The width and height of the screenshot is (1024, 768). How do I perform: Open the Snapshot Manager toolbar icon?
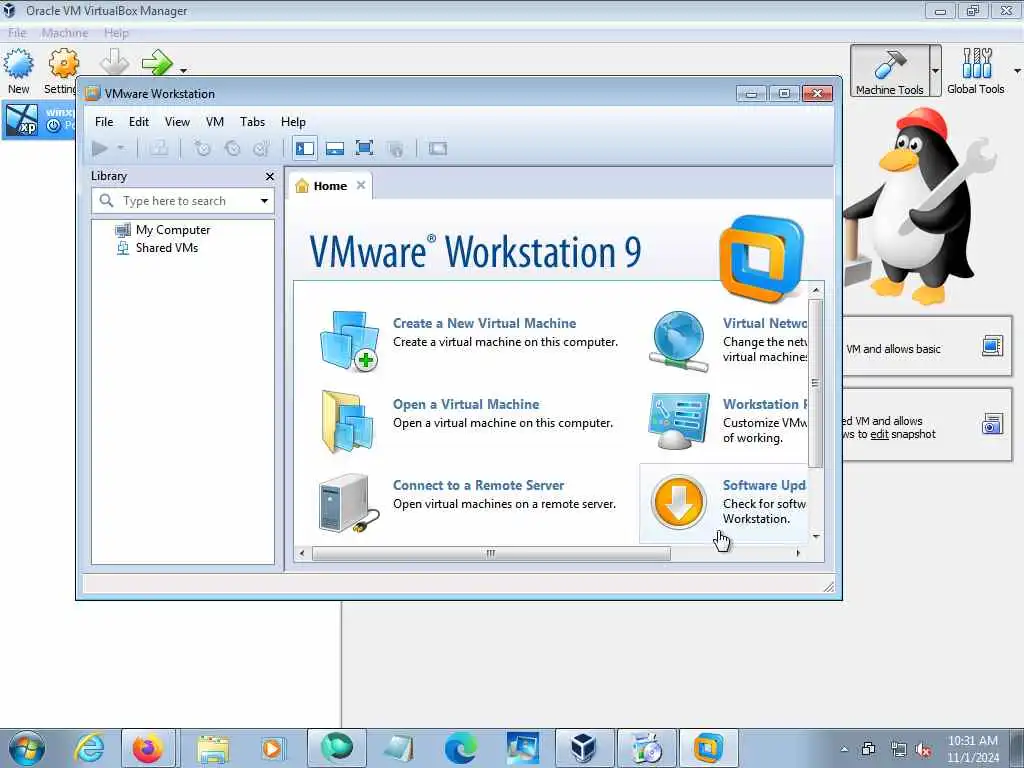pos(262,149)
